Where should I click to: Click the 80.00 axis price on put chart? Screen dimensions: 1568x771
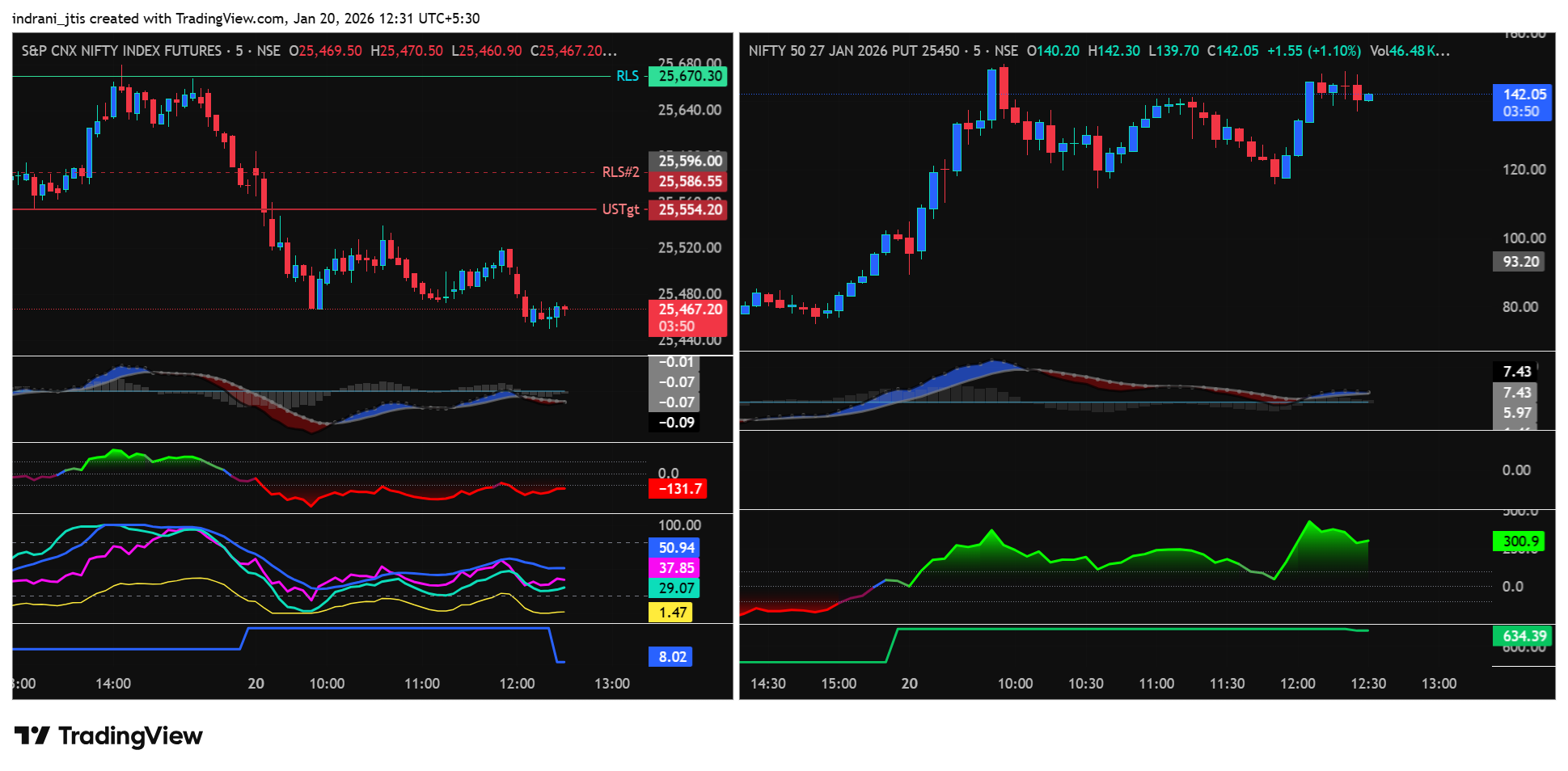(1520, 307)
